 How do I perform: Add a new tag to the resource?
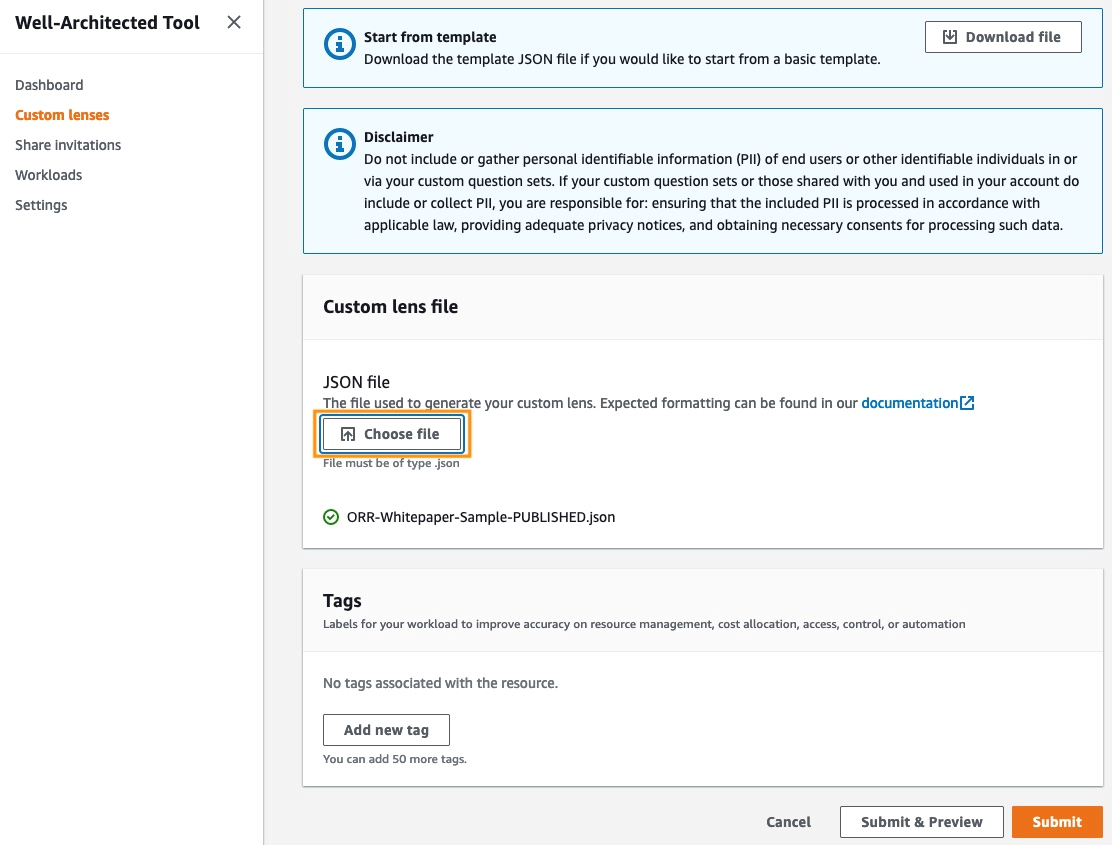click(386, 730)
